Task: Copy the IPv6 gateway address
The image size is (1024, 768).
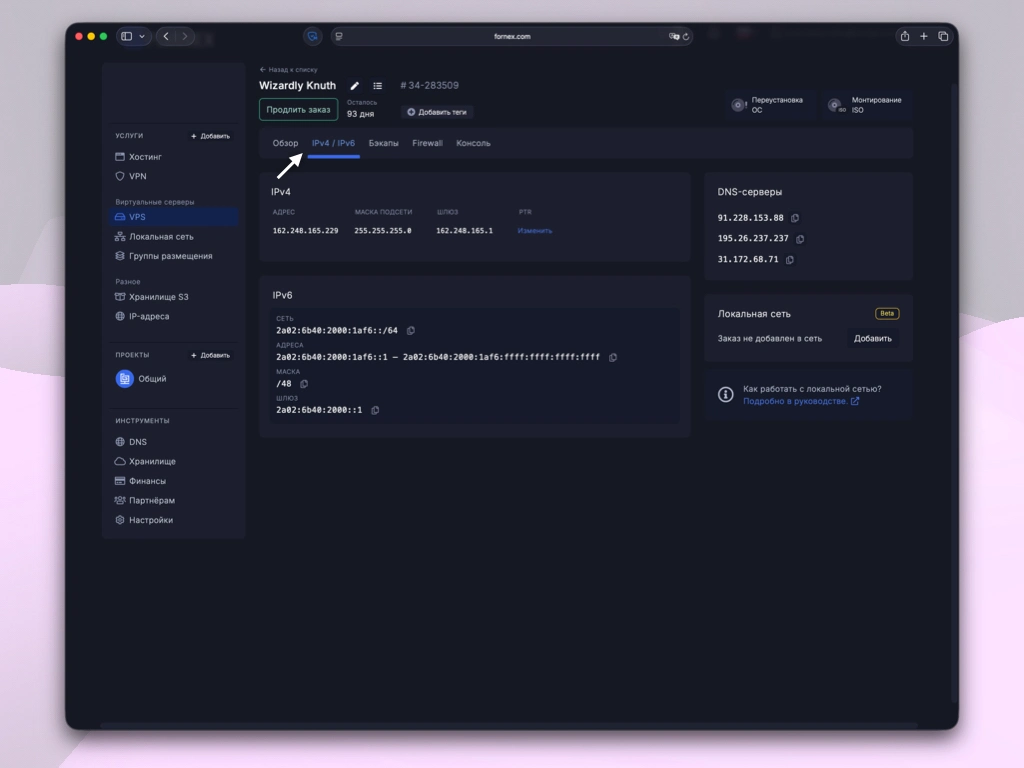Action: pos(374,410)
